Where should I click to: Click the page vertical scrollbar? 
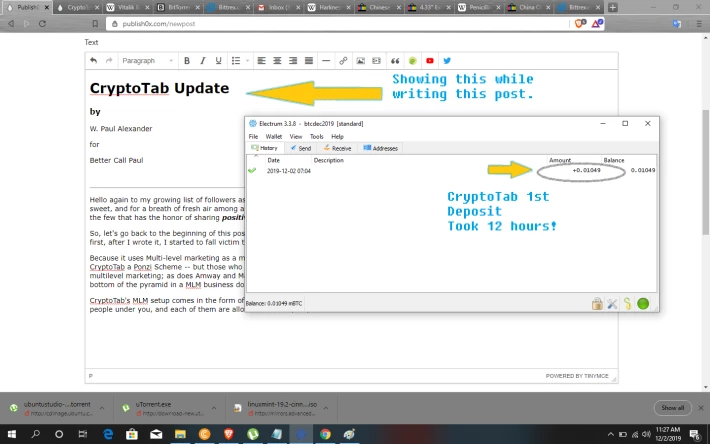click(705, 172)
